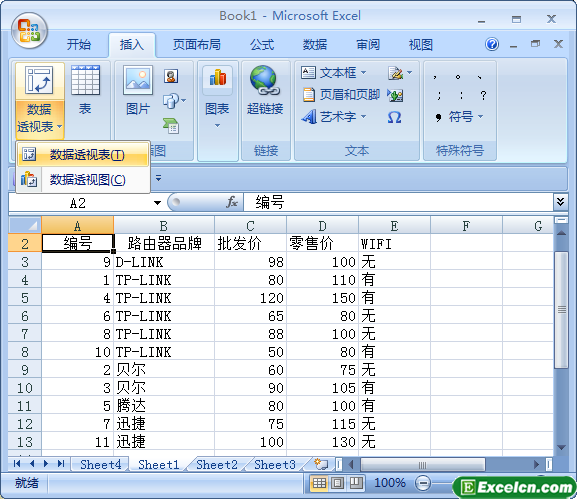
Task: Switch to the 视图 ribbon tab
Action: 421,45
